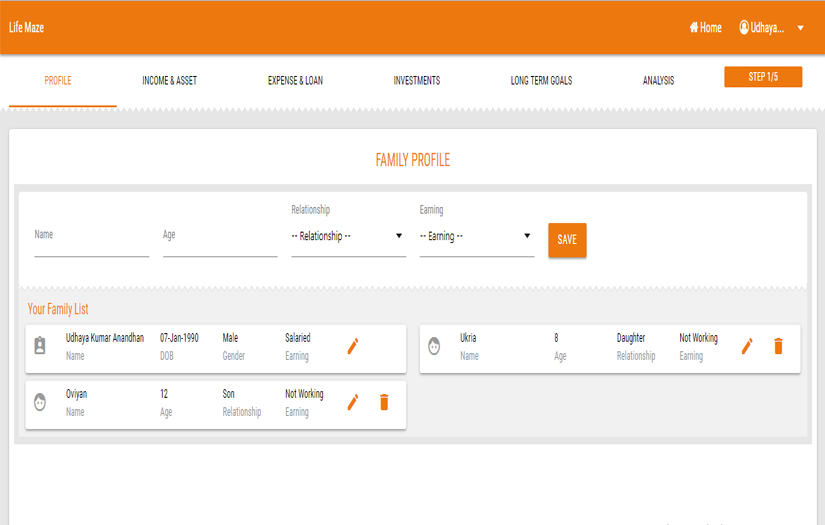Click Ukria's Not Working earning value
This screenshot has height=525, width=825.
coord(698,338)
